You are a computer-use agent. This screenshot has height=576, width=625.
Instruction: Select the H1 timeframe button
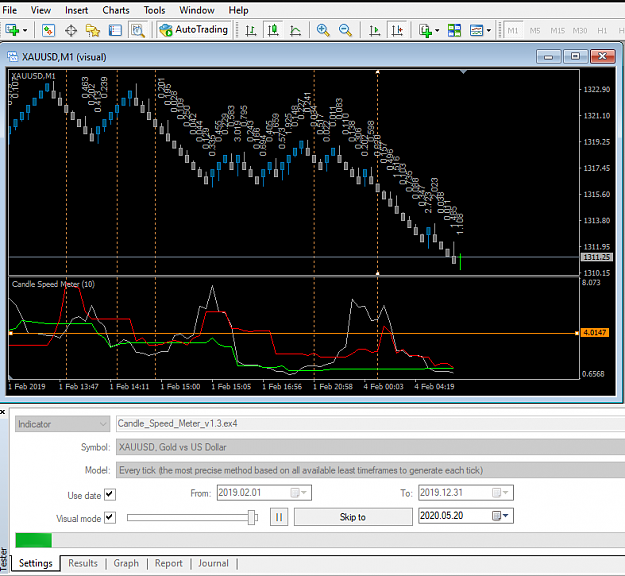(602, 30)
